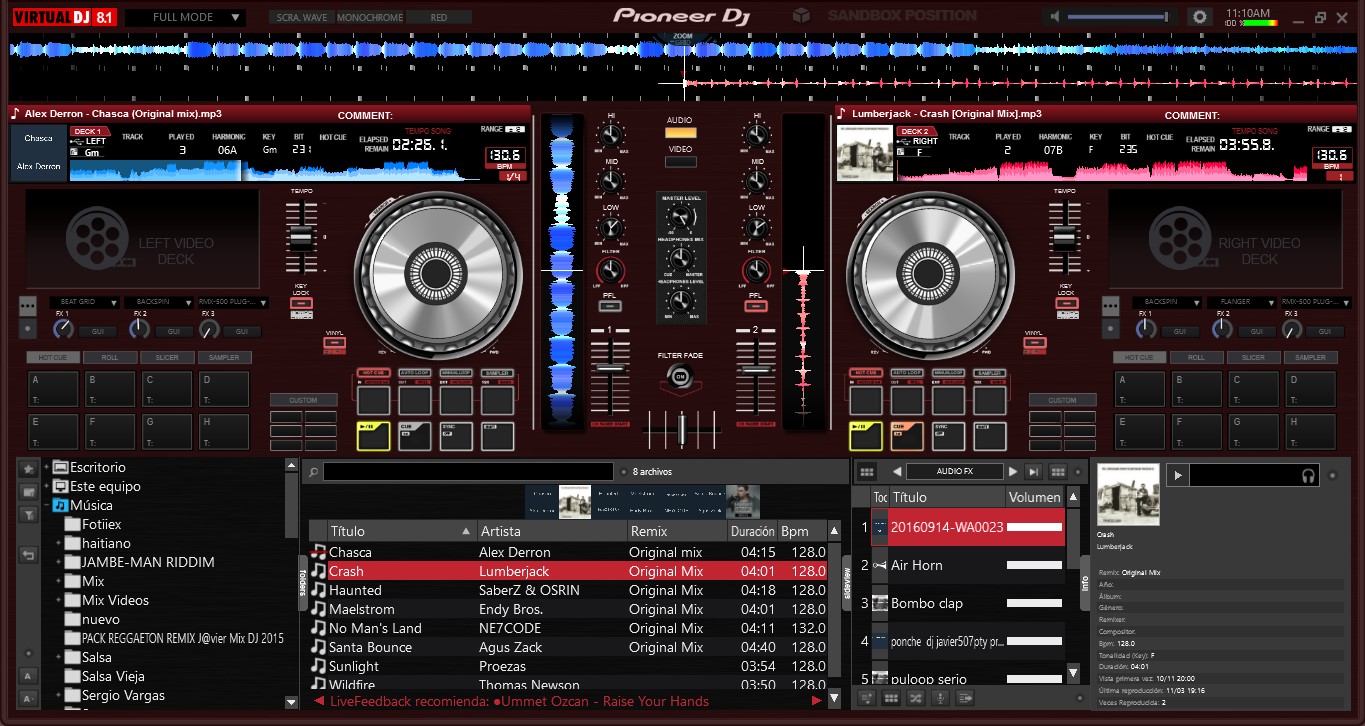This screenshot has width=1365, height=726.
Task: Open the FULL MODE dropdown
Action: (185, 16)
